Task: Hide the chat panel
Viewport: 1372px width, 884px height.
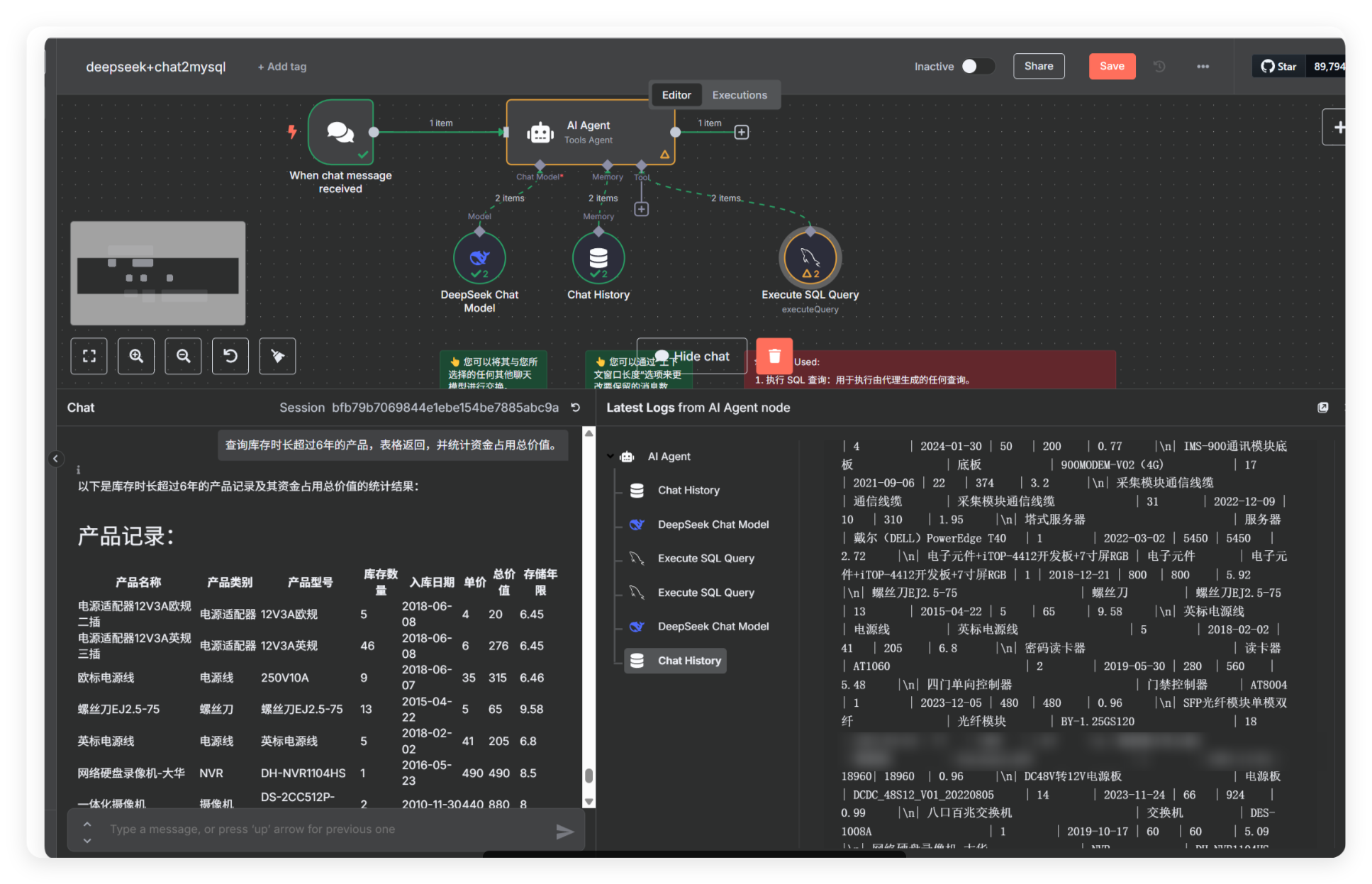Action: (691, 356)
